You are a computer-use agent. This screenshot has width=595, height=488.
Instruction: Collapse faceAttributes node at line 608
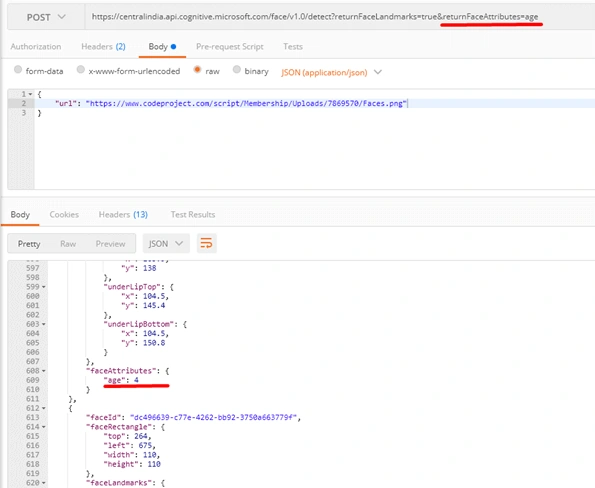click(x=44, y=371)
